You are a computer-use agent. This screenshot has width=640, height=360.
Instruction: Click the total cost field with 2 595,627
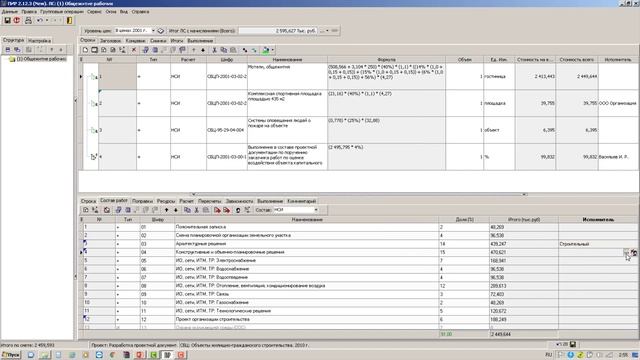(x=278, y=31)
